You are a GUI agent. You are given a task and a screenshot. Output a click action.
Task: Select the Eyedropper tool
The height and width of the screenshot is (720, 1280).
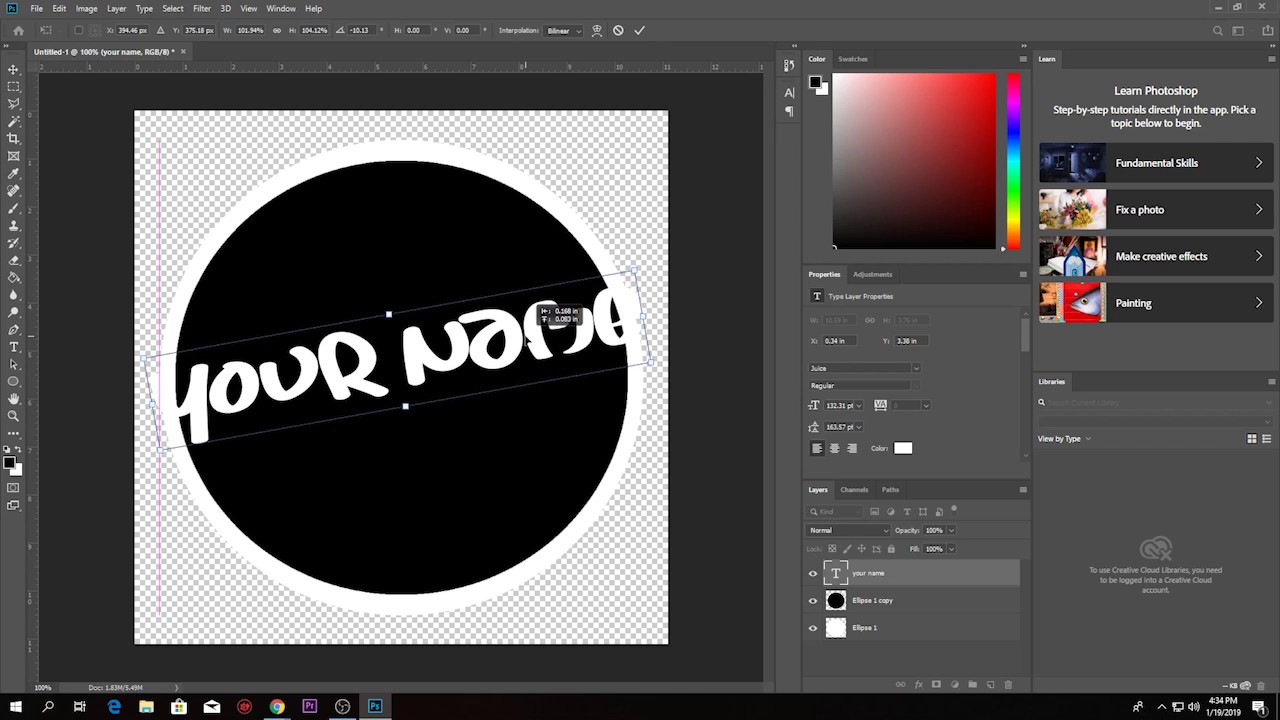tap(13, 174)
